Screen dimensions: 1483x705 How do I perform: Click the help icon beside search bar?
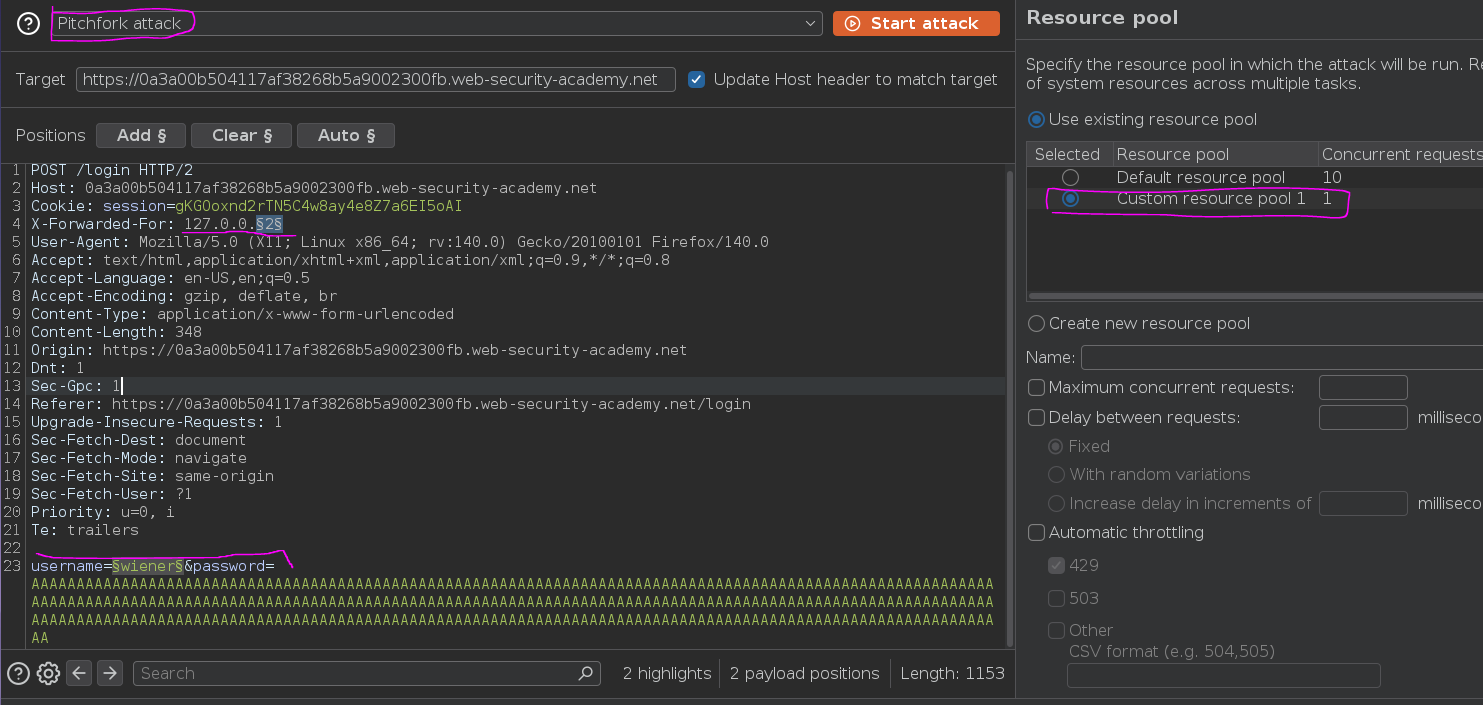19,673
